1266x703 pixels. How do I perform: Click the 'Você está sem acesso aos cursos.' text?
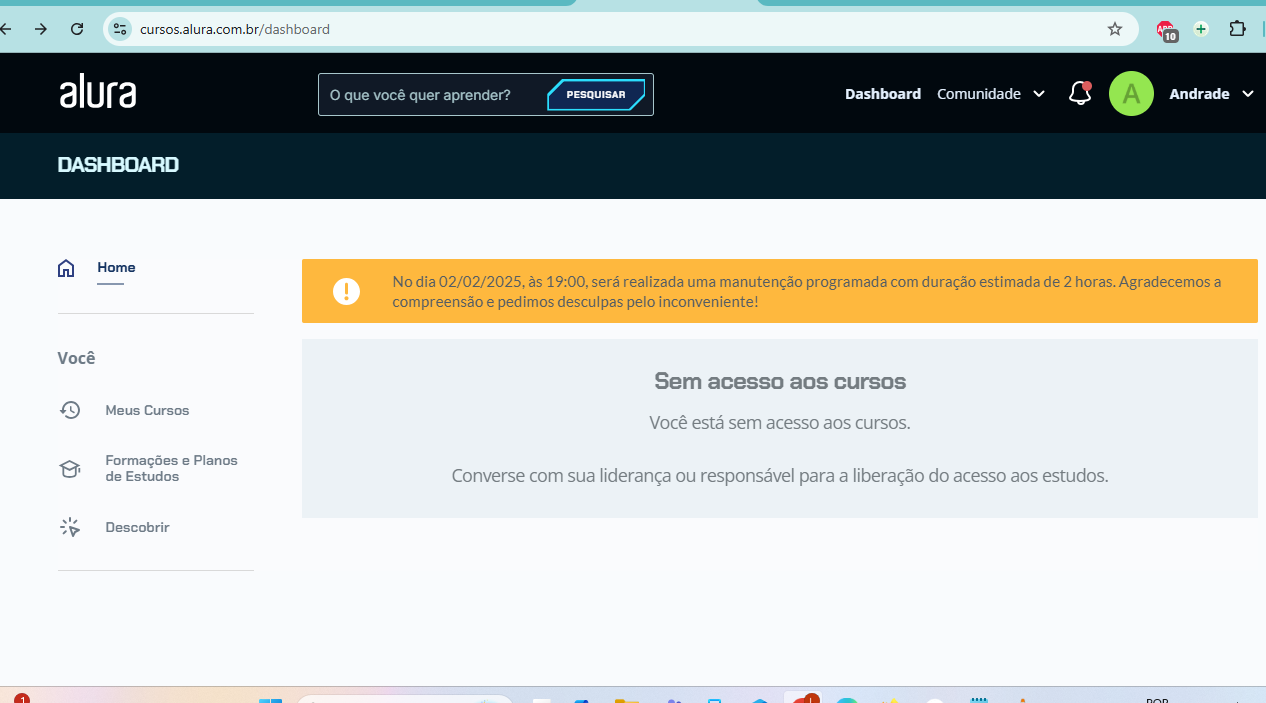coord(780,423)
